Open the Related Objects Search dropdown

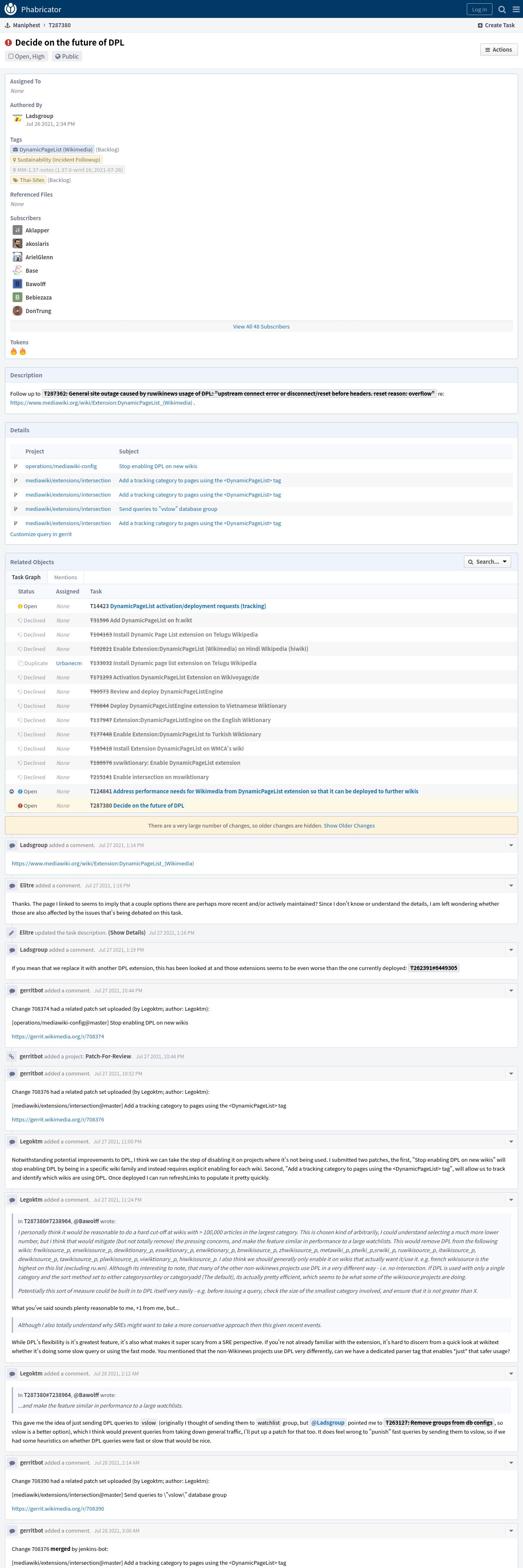coord(487,562)
